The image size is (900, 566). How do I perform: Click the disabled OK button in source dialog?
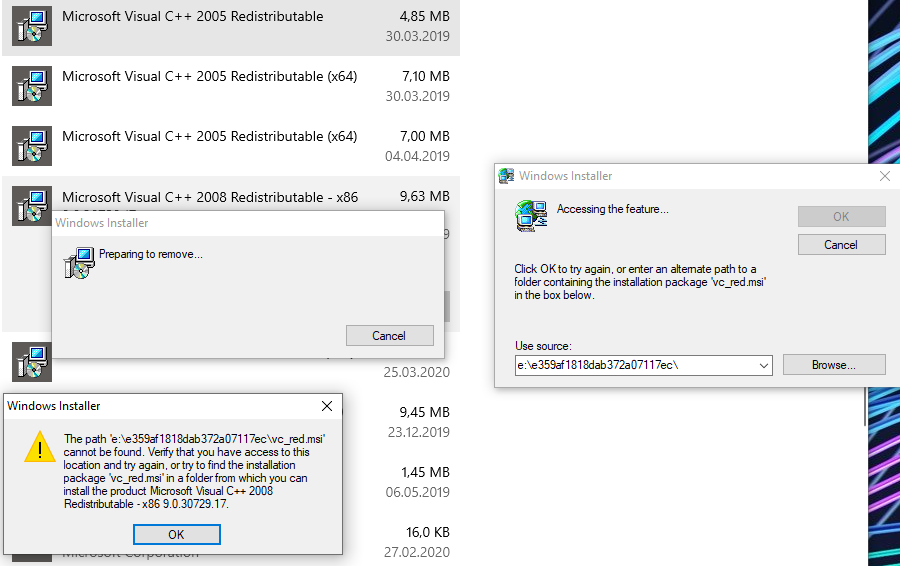click(841, 216)
